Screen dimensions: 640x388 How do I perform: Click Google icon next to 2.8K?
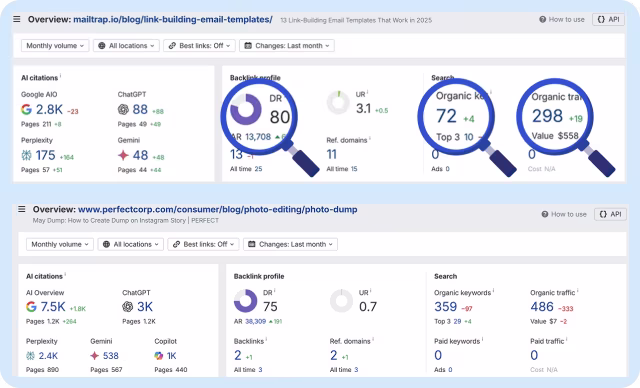coord(27,109)
